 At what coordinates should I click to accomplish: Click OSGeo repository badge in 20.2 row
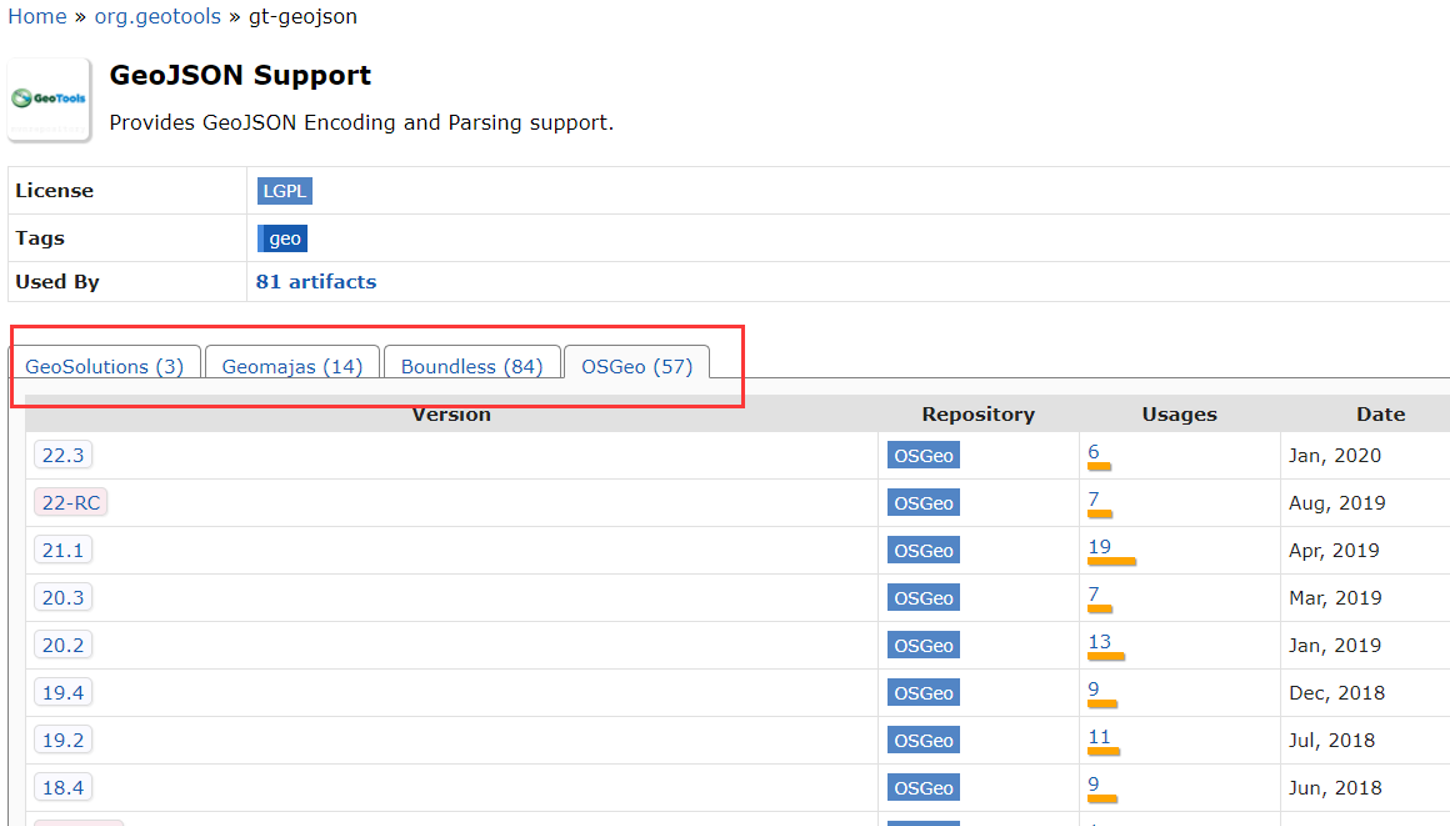coord(923,645)
